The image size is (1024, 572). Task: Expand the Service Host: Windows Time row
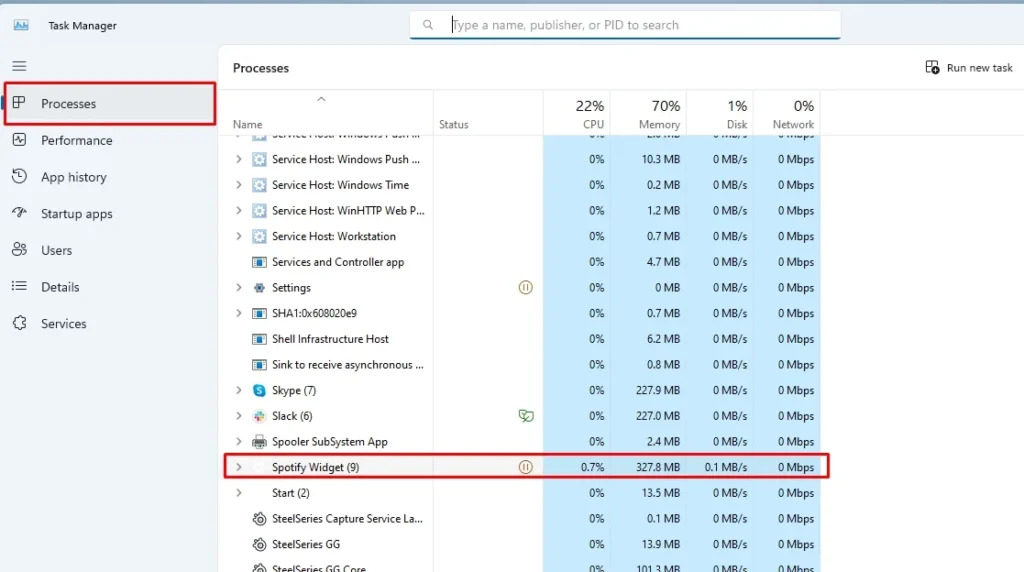click(238, 185)
